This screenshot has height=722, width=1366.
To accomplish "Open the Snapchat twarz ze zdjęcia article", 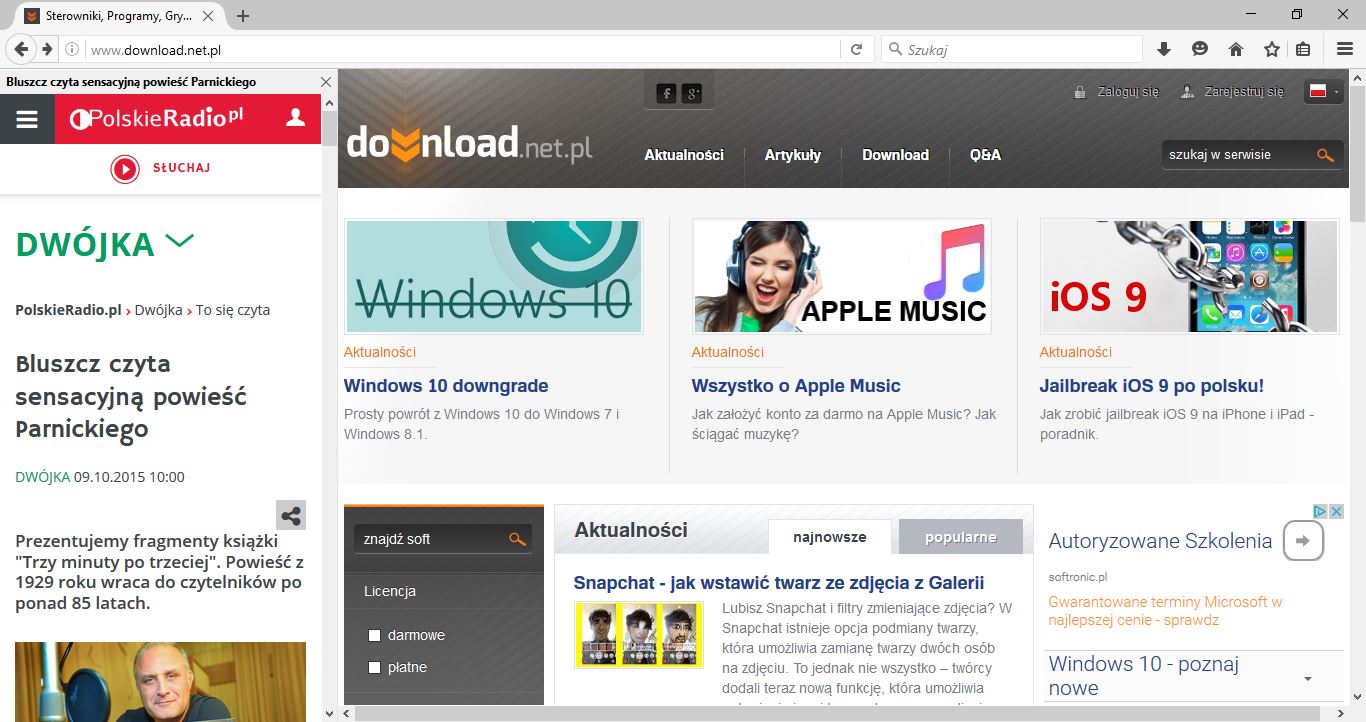I will (x=779, y=583).
